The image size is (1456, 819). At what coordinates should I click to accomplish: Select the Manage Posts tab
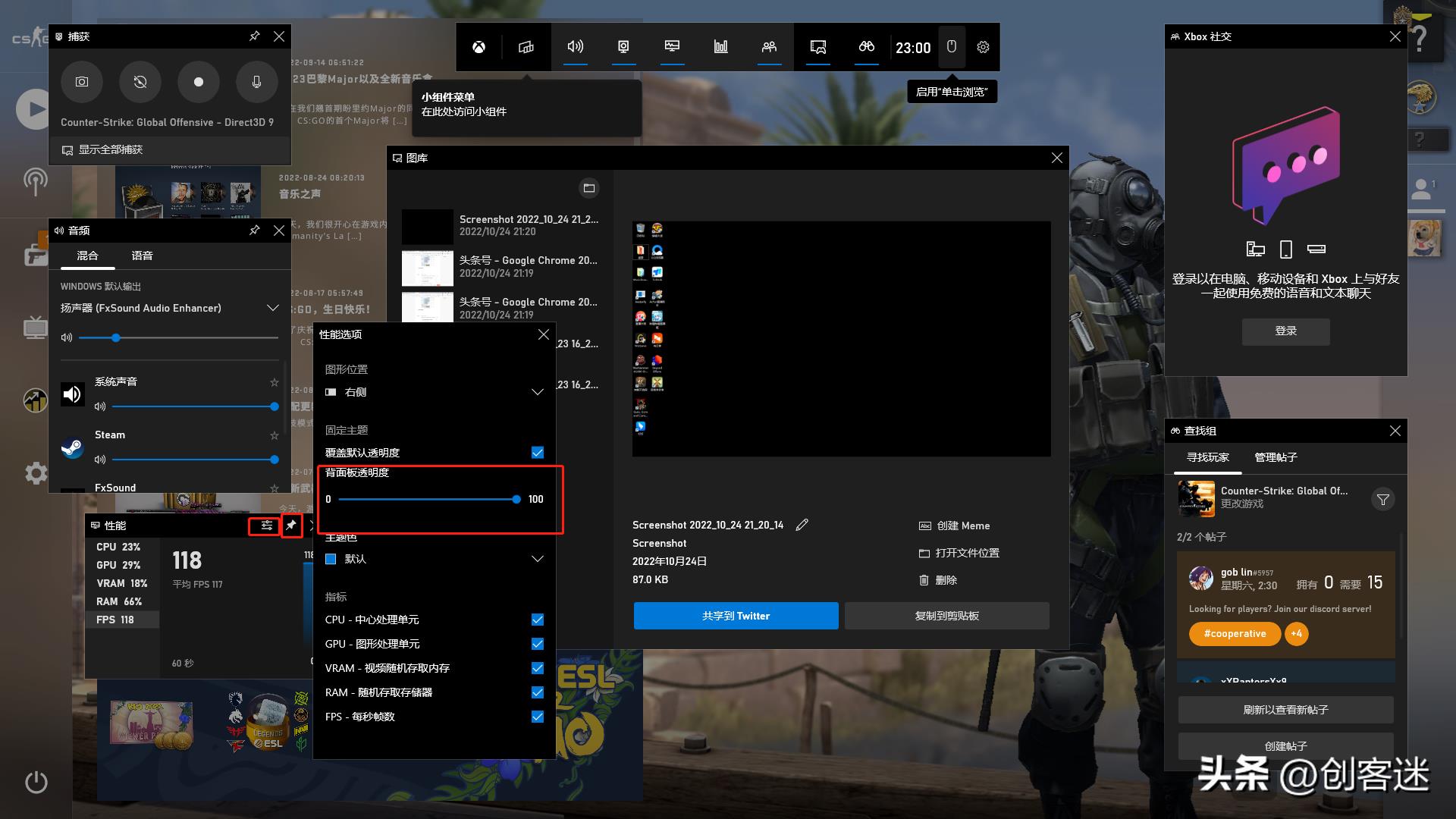1276,457
